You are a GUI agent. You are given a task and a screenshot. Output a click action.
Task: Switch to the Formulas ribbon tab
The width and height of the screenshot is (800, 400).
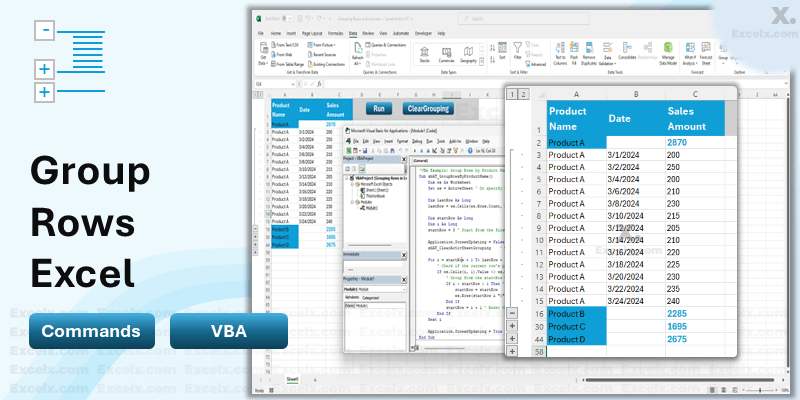pyautogui.click(x=335, y=33)
